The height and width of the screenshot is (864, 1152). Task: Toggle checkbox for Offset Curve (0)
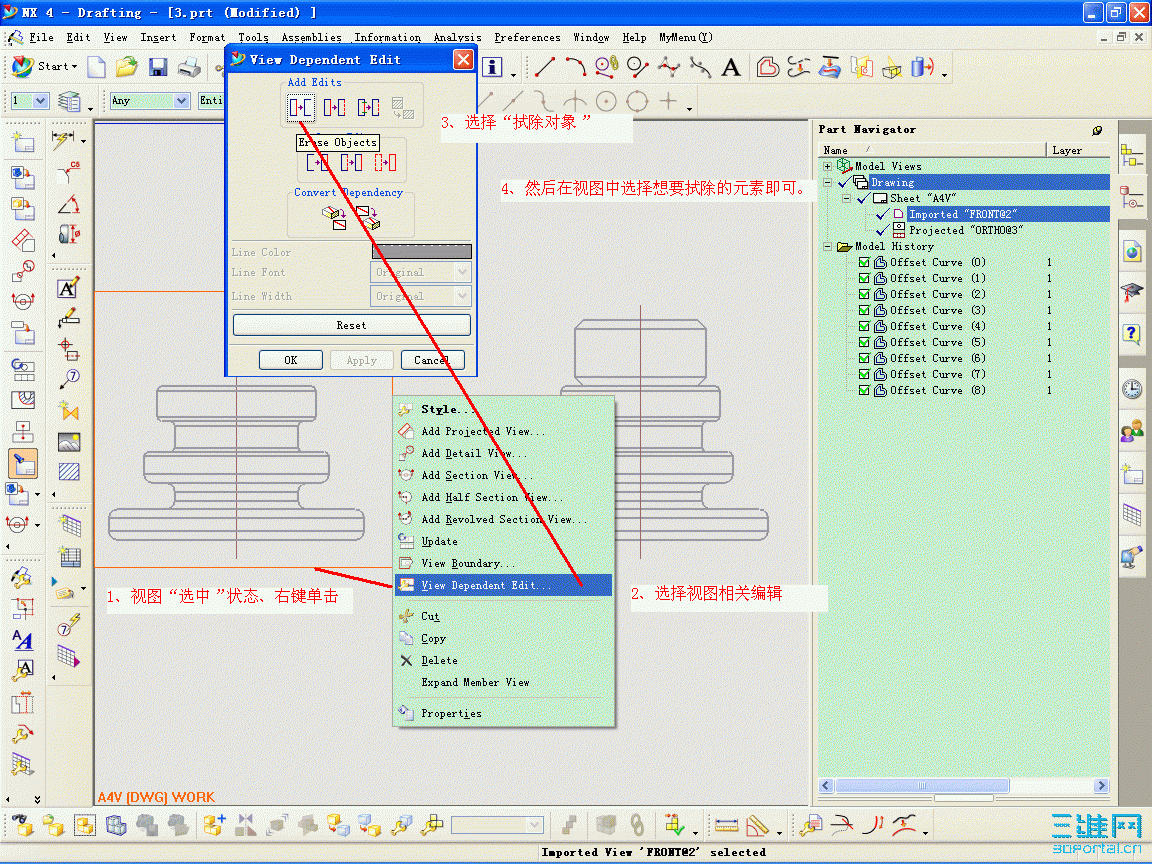coord(864,262)
